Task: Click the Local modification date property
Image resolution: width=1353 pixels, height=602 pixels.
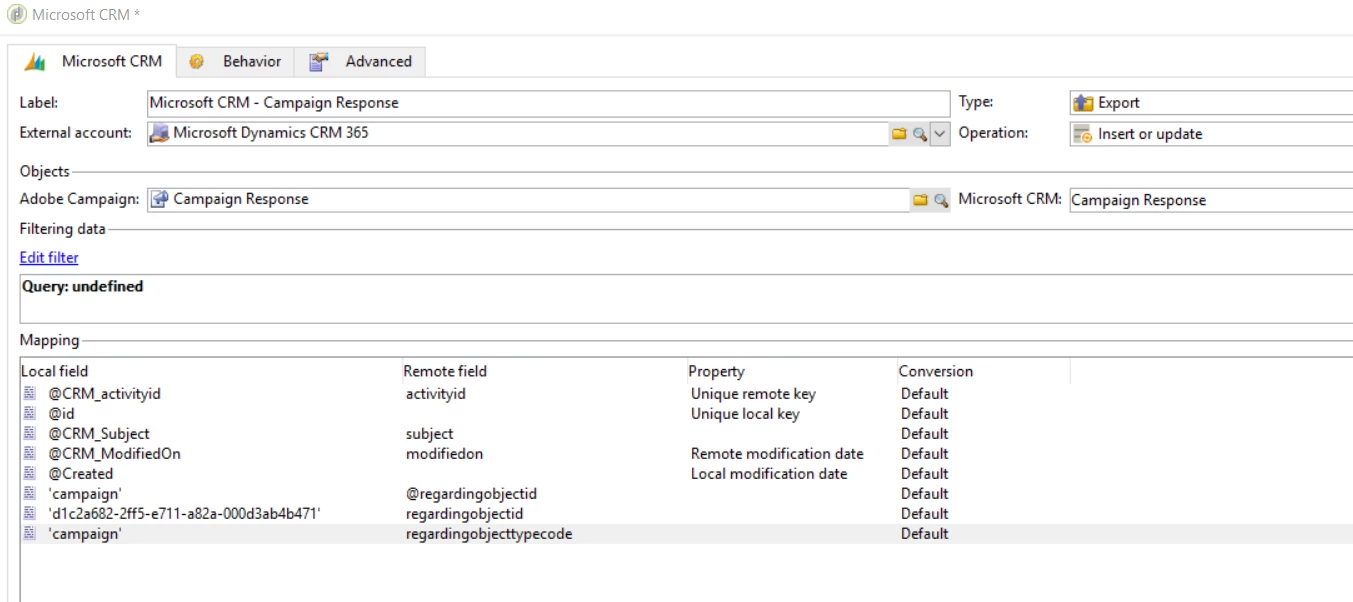Action: pos(769,474)
